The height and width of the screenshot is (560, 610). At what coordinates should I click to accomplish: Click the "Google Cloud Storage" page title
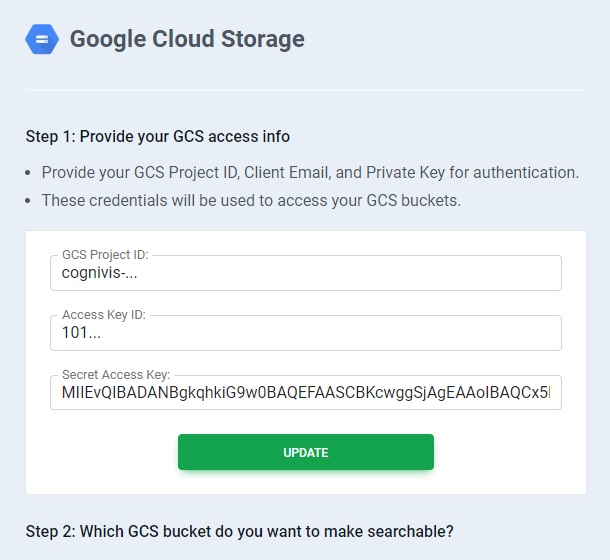click(187, 40)
